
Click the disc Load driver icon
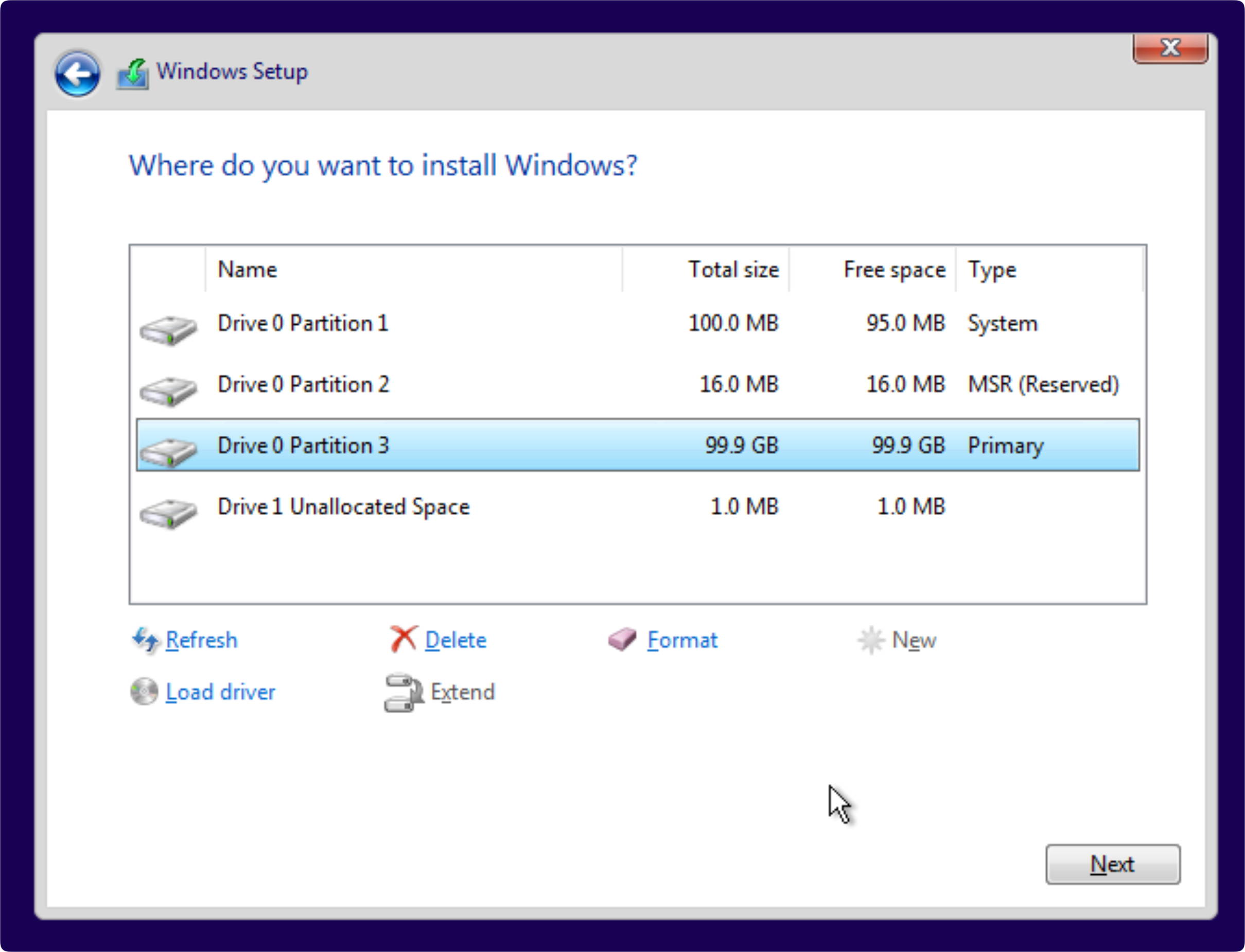click(x=144, y=691)
